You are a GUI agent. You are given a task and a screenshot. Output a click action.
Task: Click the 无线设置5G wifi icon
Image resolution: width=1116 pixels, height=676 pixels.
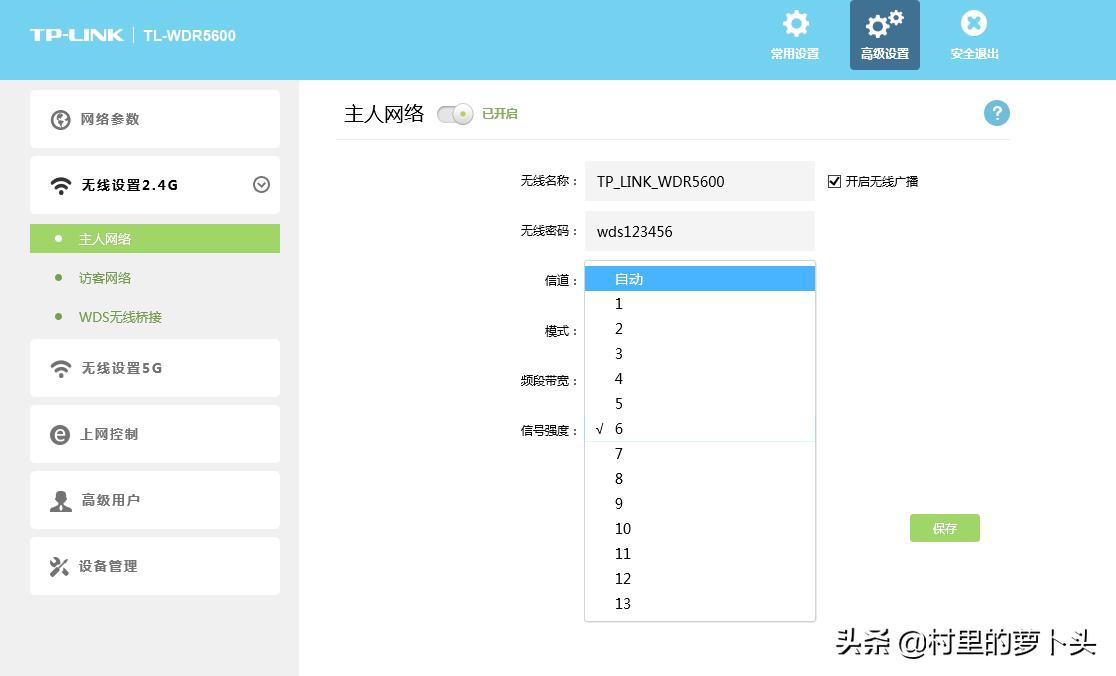pos(62,367)
